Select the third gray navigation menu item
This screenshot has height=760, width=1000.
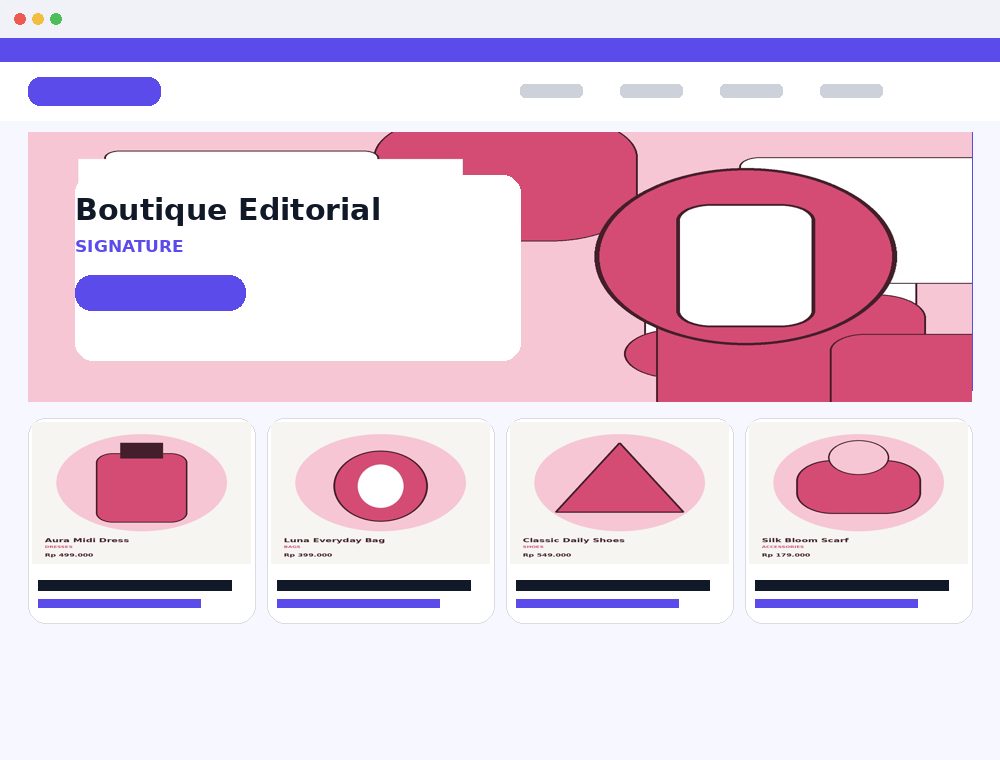[x=751, y=91]
